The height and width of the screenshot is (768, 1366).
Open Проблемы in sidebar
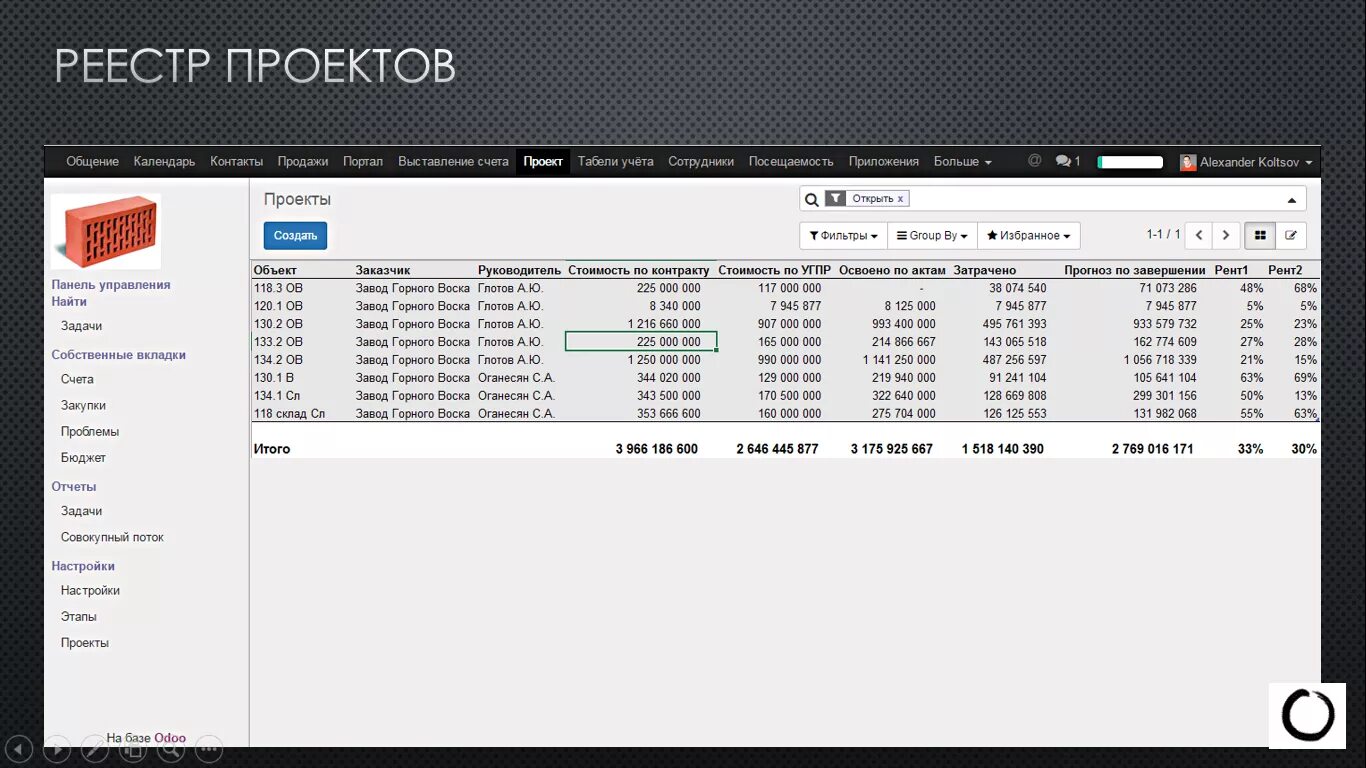(x=90, y=431)
